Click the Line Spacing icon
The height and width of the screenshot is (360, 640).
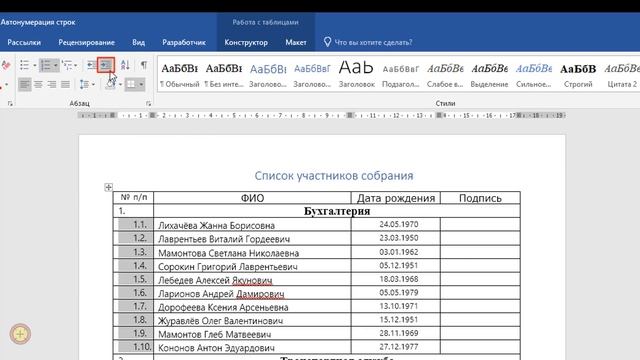coord(84,84)
